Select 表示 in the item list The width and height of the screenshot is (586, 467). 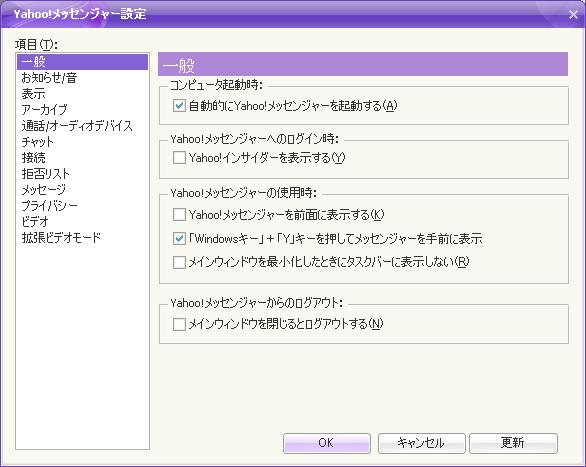[82, 94]
